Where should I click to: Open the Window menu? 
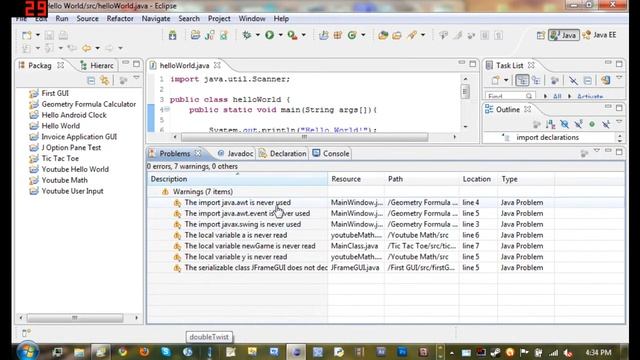tap(252, 19)
